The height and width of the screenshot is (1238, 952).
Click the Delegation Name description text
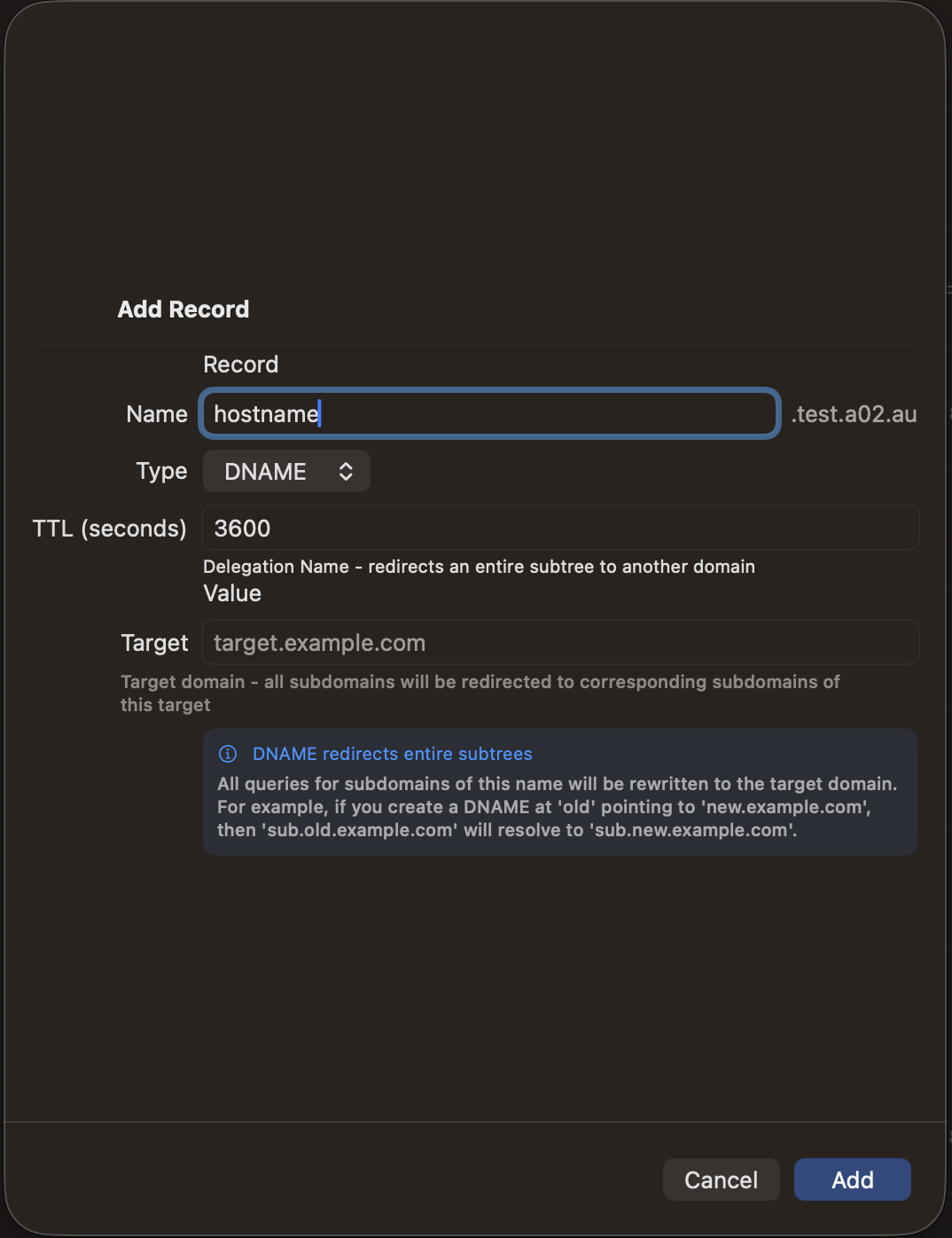pyautogui.click(x=479, y=567)
